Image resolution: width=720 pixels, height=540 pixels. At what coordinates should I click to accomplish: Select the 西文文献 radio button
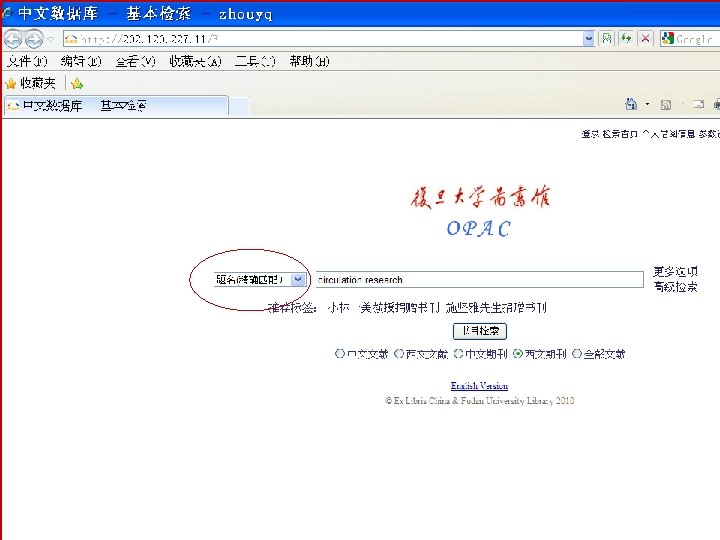pos(399,354)
